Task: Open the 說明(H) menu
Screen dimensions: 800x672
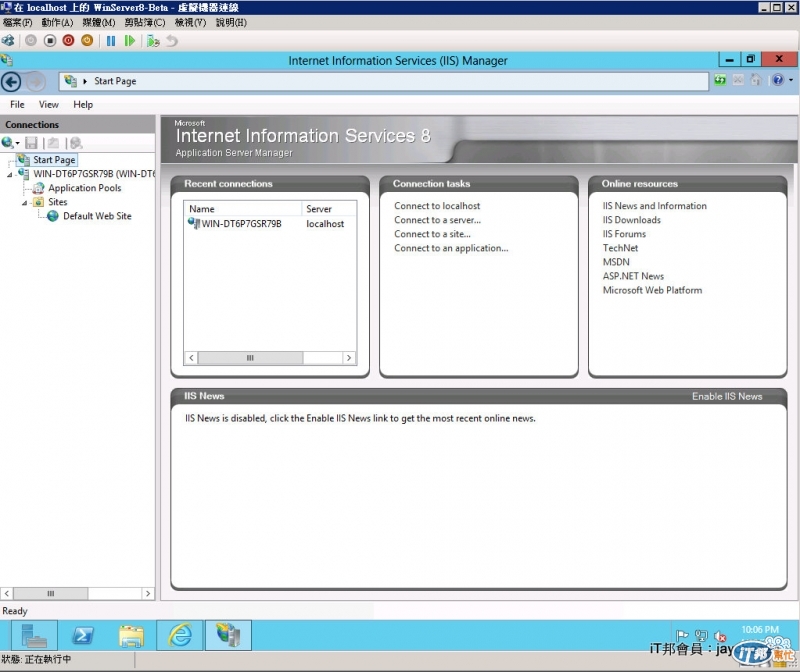Action: click(x=231, y=22)
